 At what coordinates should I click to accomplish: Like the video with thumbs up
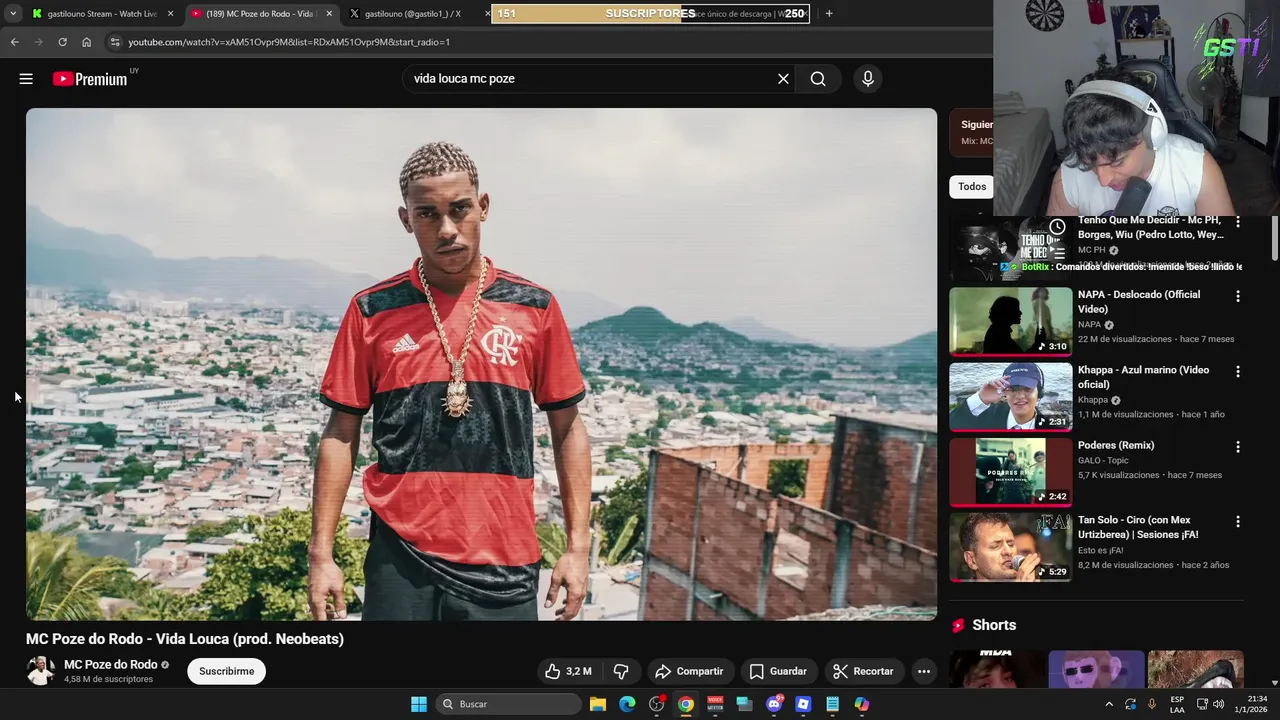pyautogui.click(x=567, y=671)
